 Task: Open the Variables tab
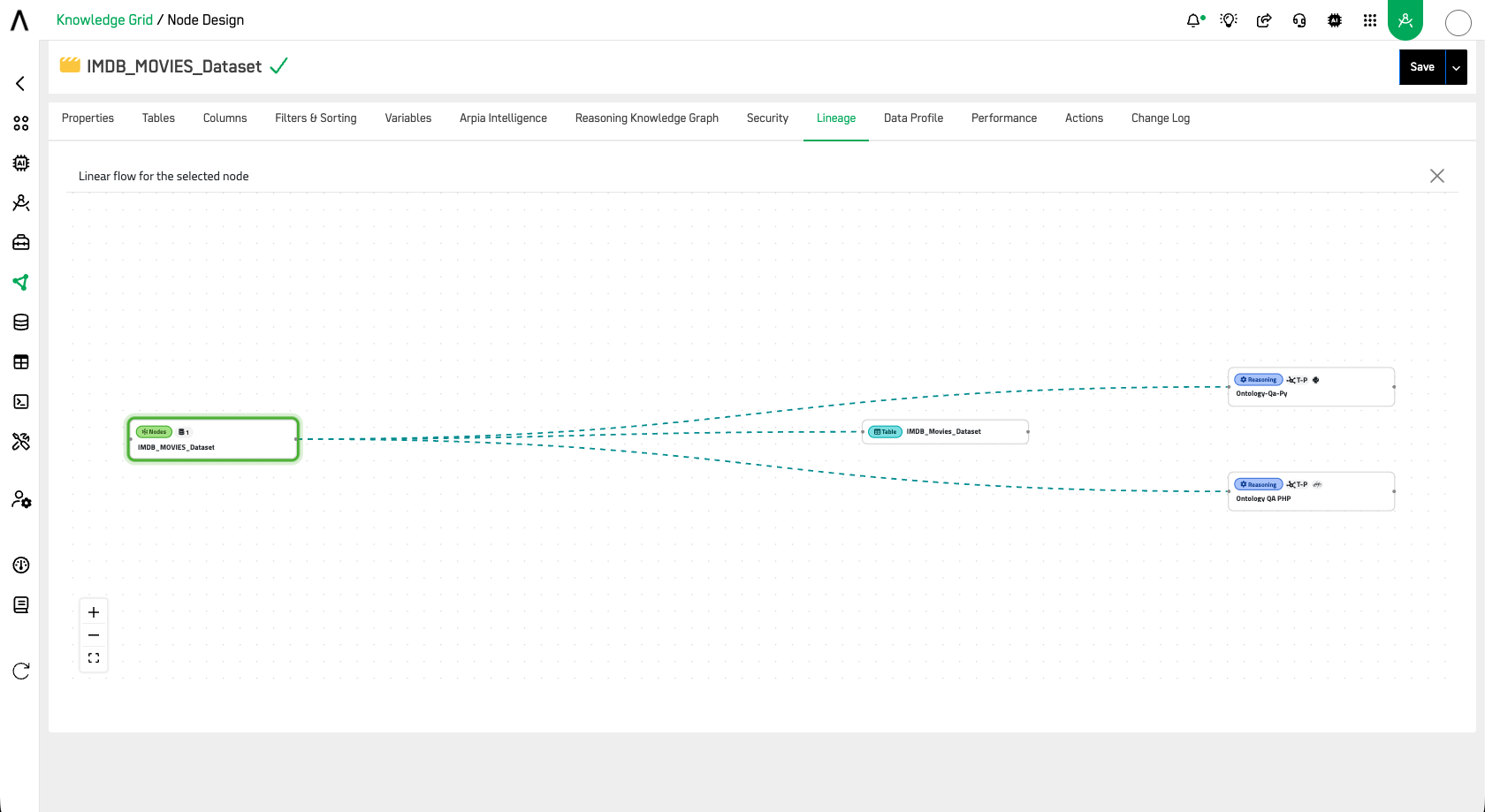coord(408,118)
